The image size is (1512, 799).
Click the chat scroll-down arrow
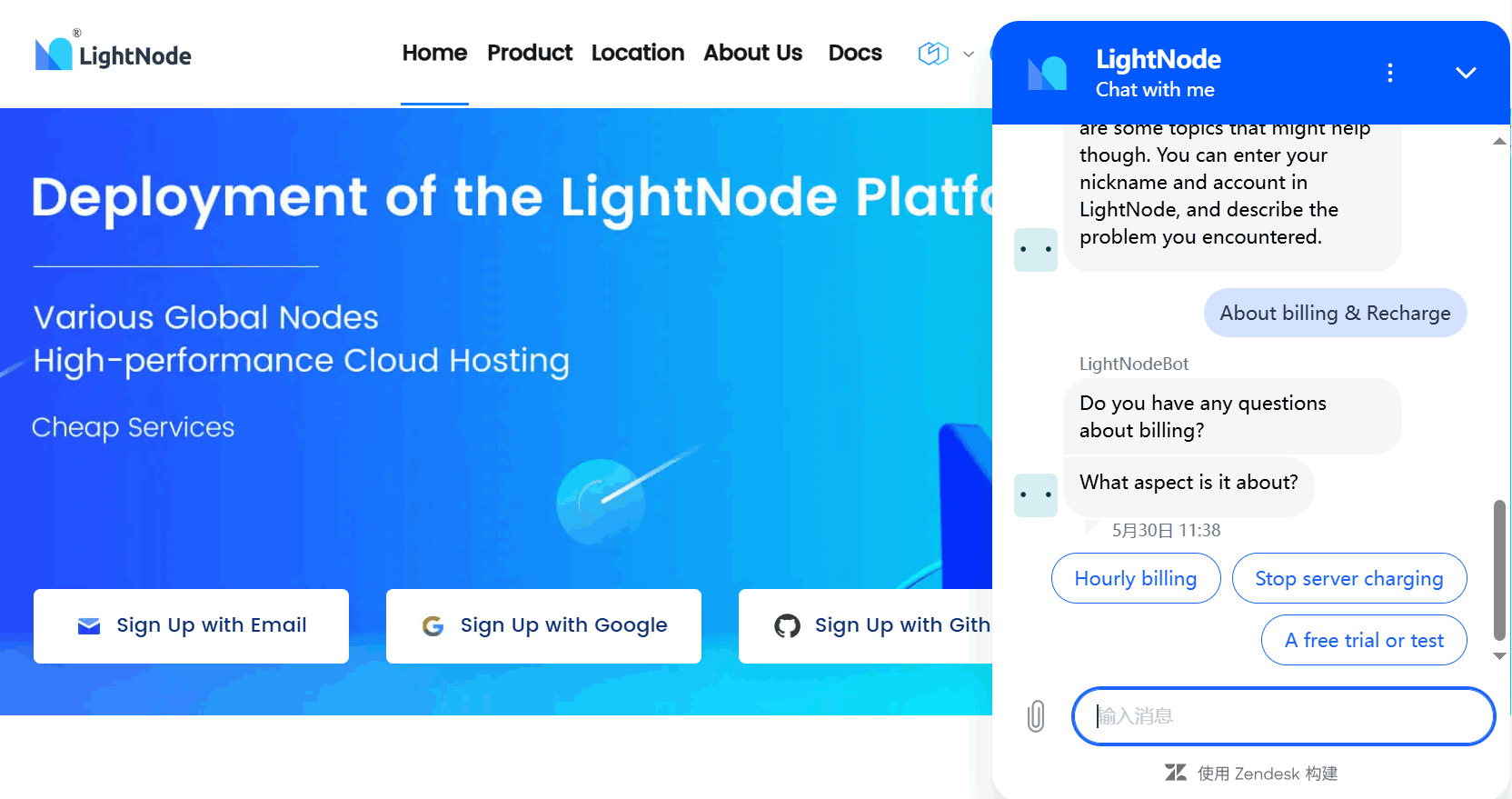tap(1499, 655)
